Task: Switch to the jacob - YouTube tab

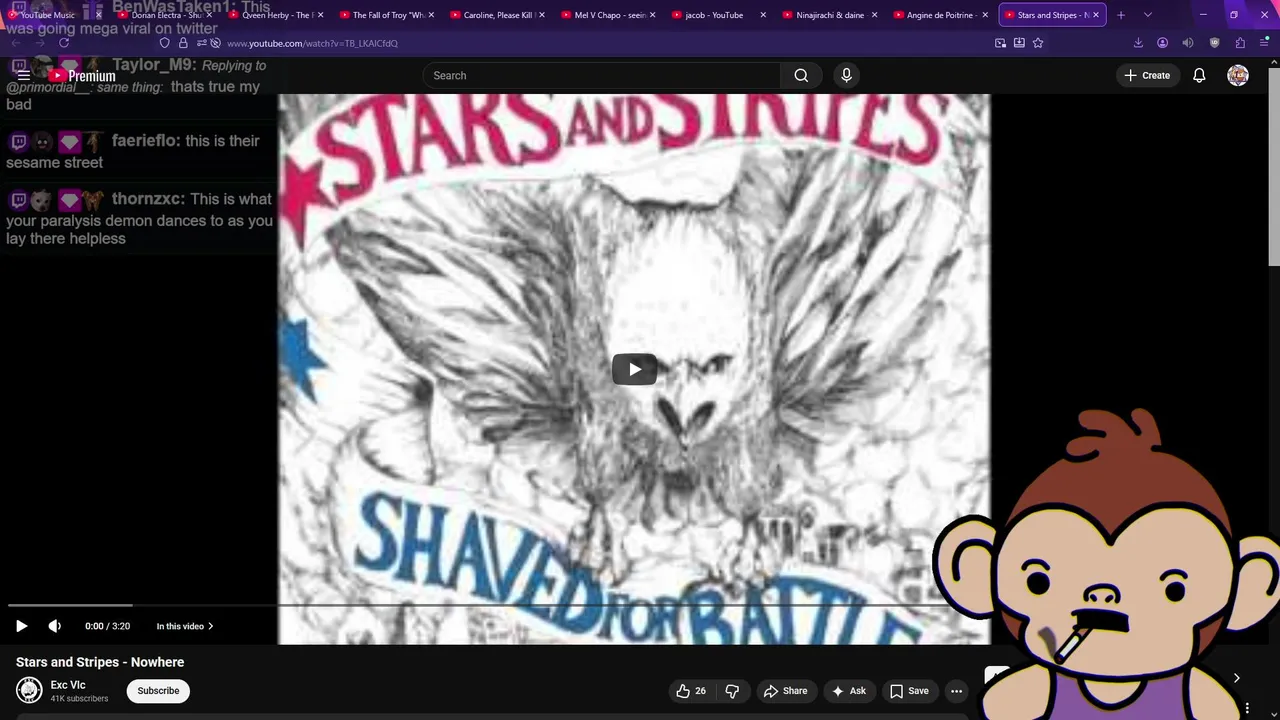Action: 719,15
